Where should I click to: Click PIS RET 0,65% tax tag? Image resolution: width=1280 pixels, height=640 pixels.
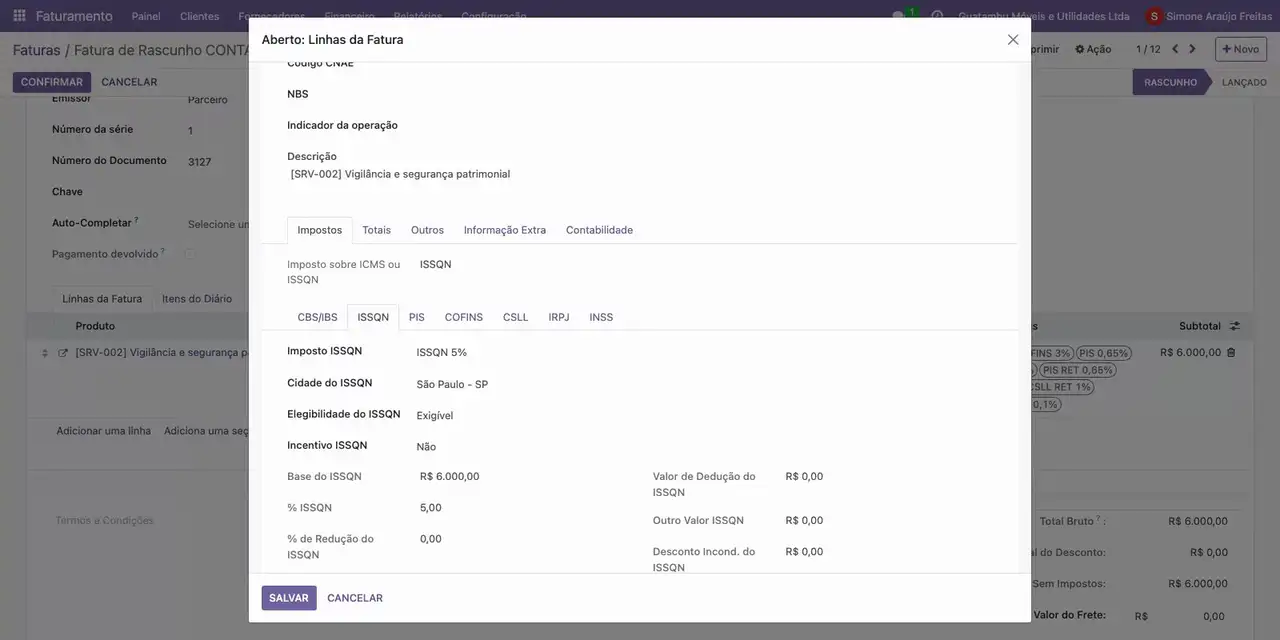[x=1078, y=370]
